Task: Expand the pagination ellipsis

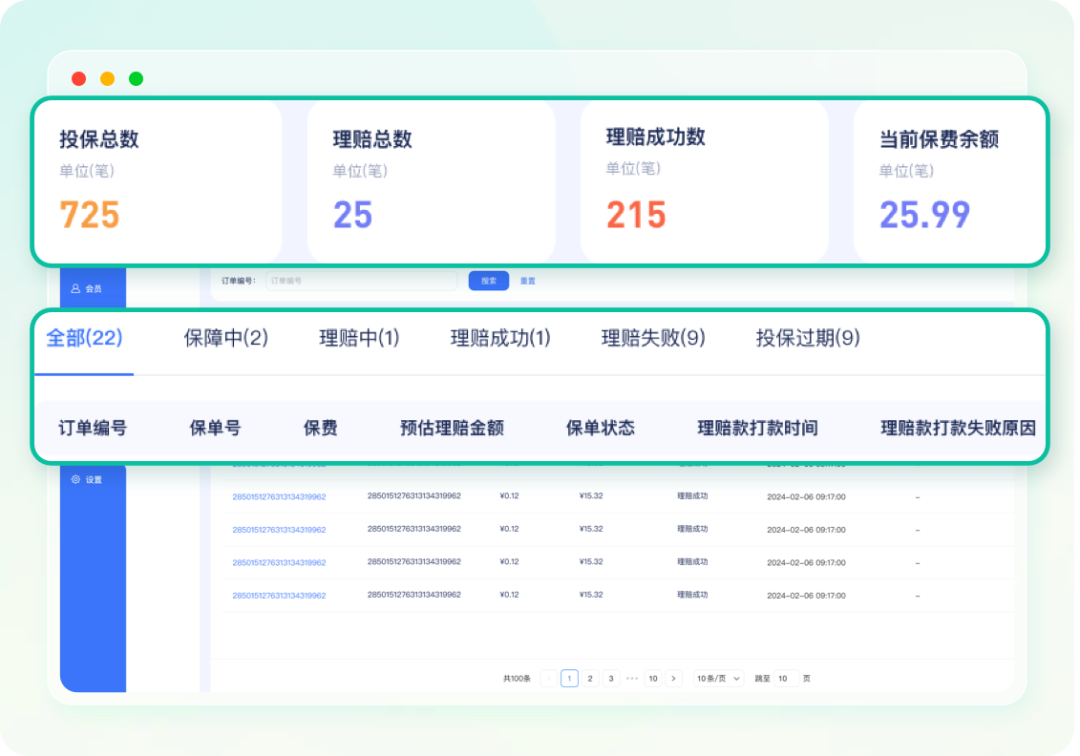Action: (x=632, y=678)
